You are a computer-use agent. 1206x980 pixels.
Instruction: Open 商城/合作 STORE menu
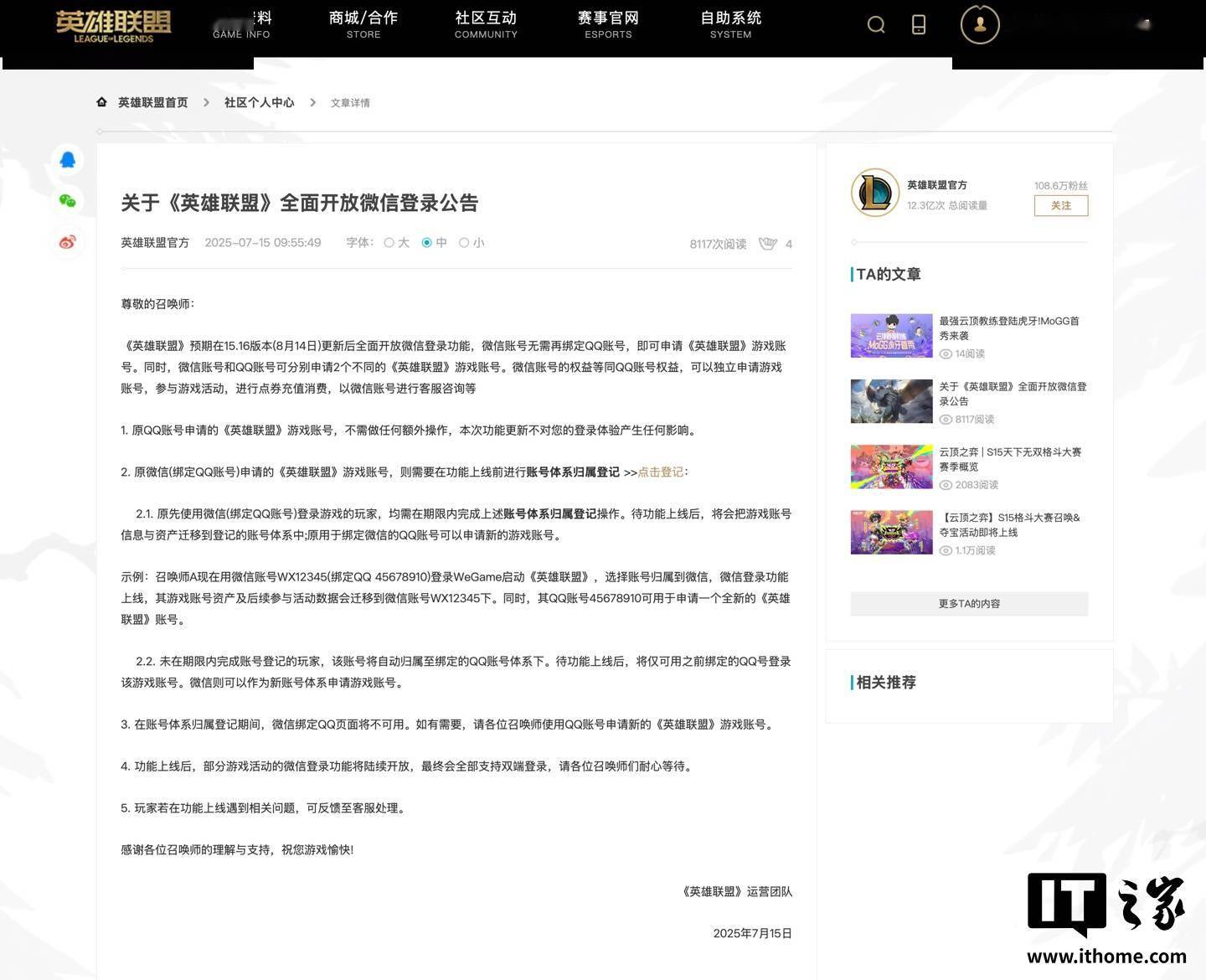363,24
